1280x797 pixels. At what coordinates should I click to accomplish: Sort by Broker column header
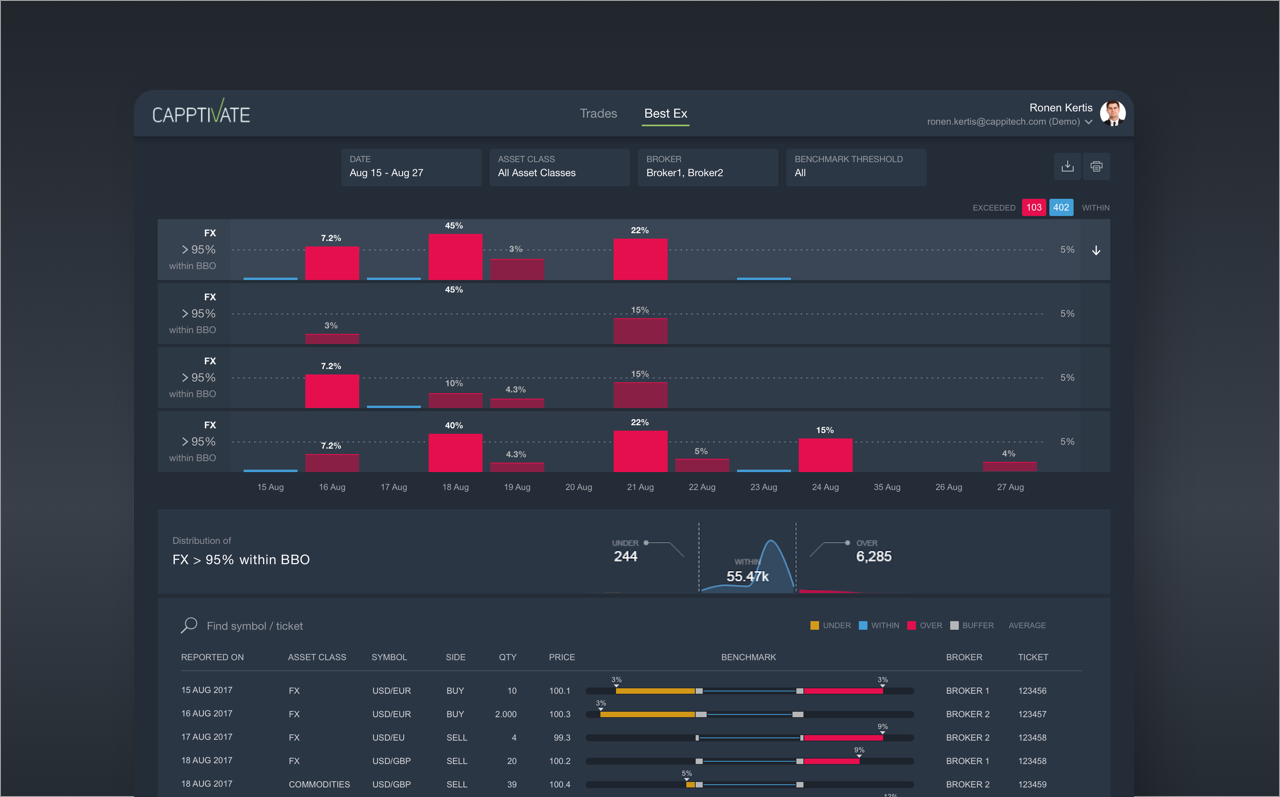coord(964,658)
